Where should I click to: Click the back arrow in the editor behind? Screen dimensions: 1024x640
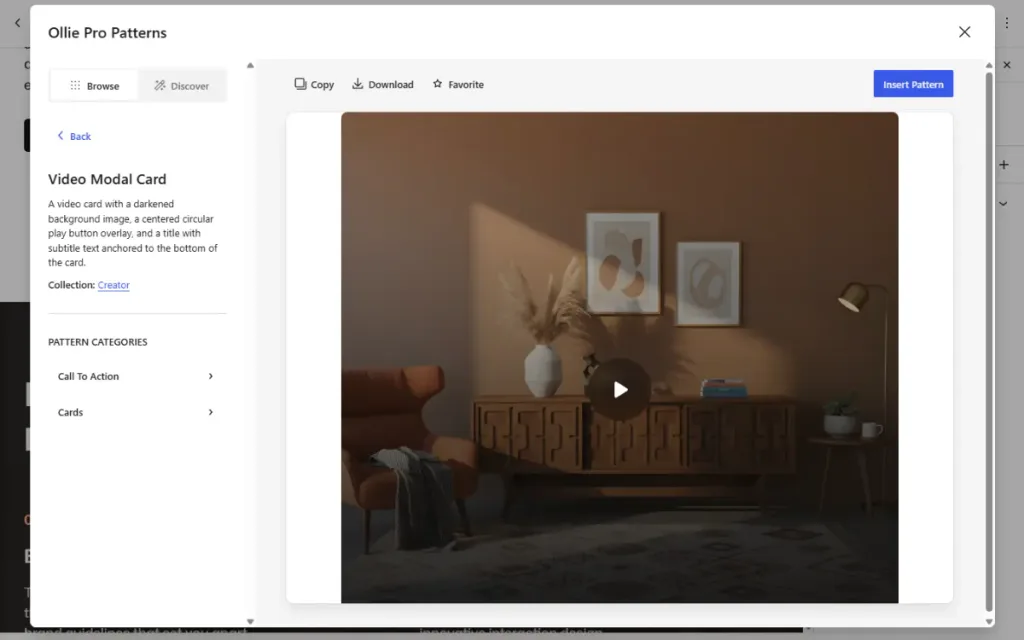[x=18, y=23]
